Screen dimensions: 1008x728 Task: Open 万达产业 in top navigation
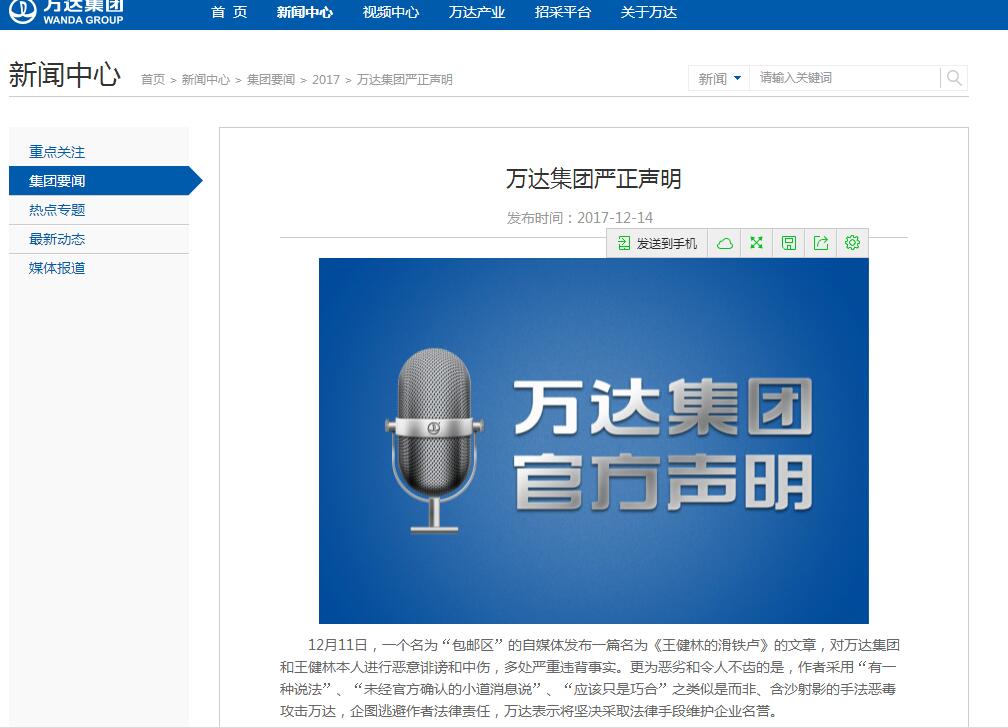click(x=477, y=12)
